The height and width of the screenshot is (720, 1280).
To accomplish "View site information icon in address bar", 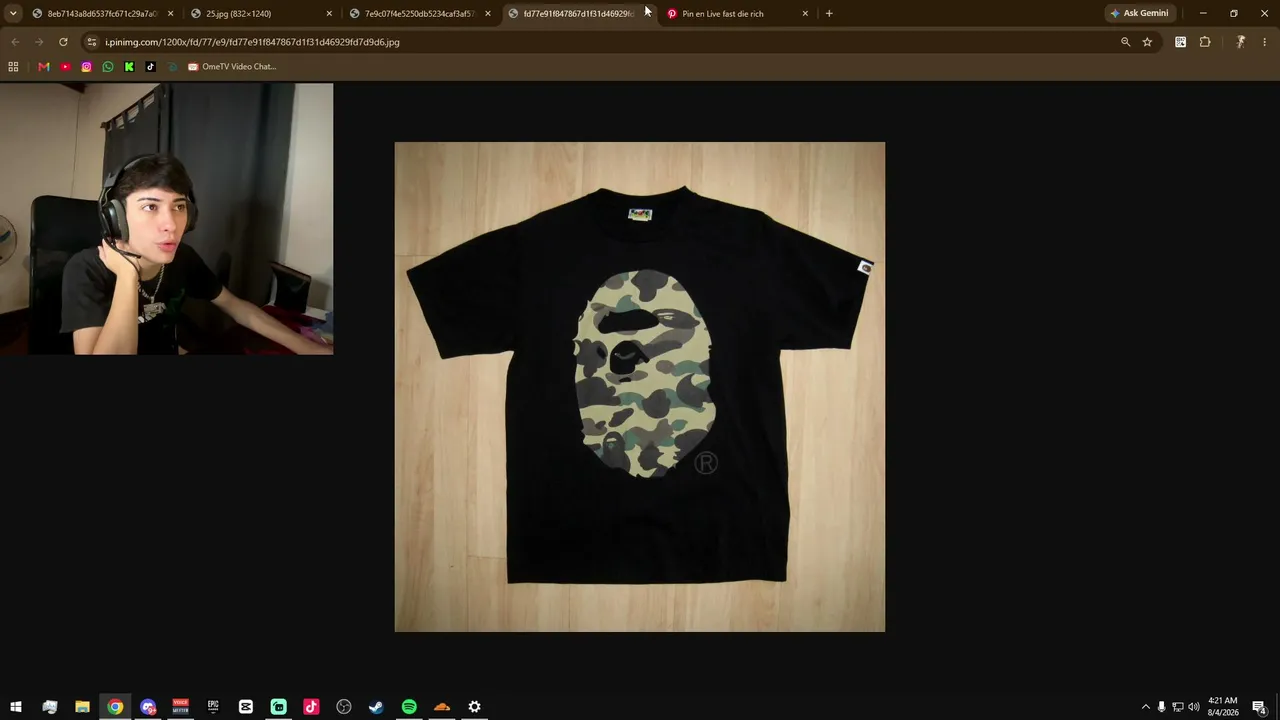I will point(92,42).
